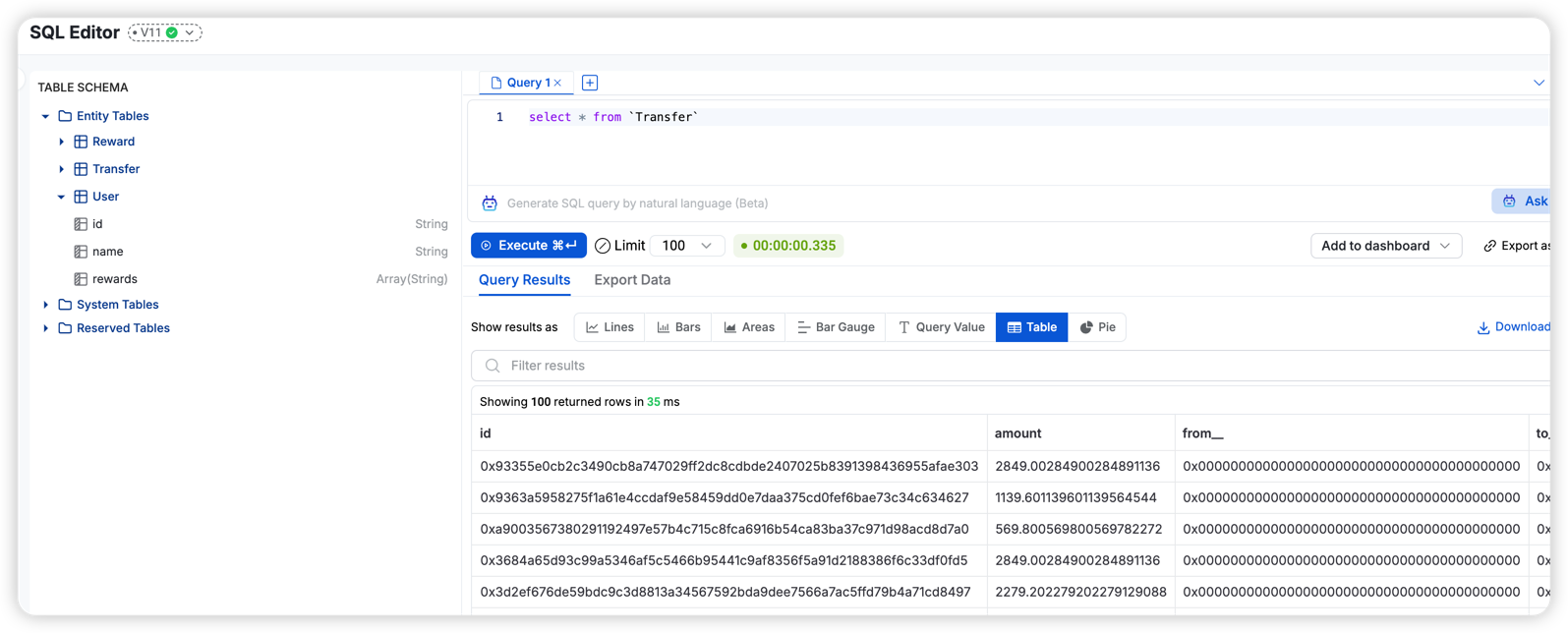Focus the natural language query input
1568x633 pixels.
click(x=993, y=203)
